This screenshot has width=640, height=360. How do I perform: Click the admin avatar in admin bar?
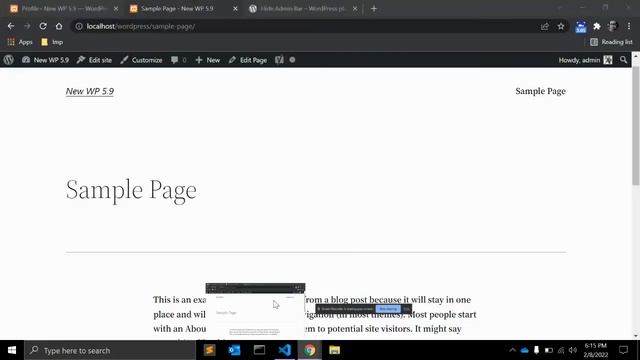click(x=608, y=60)
